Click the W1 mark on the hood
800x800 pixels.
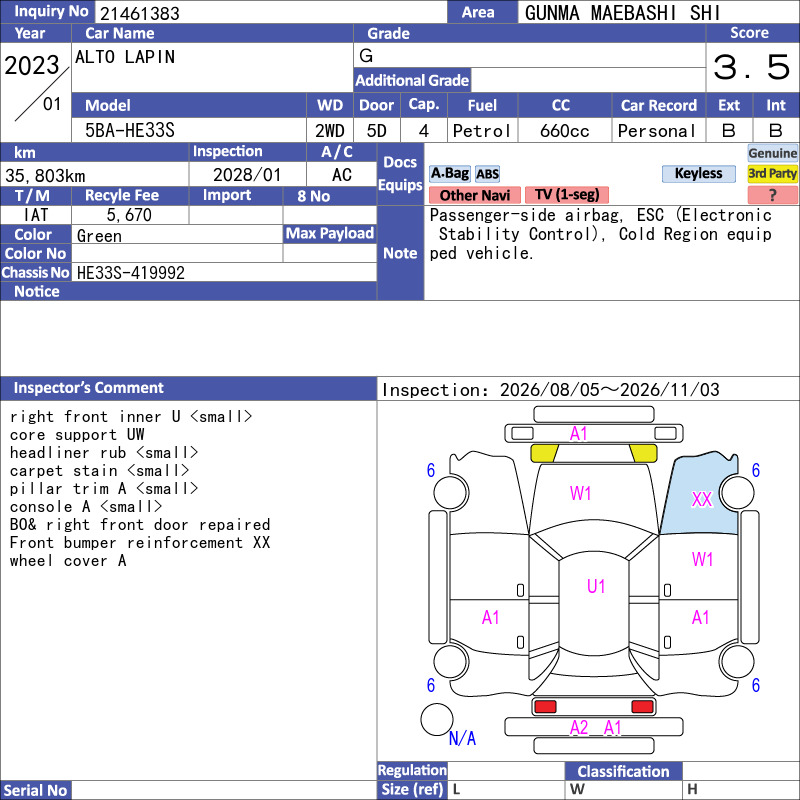(x=580, y=493)
